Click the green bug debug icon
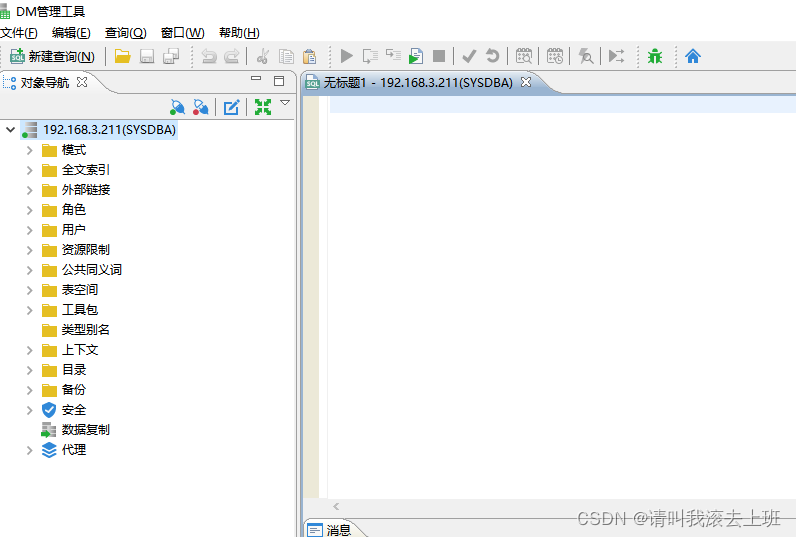The image size is (796, 537). click(655, 56)
